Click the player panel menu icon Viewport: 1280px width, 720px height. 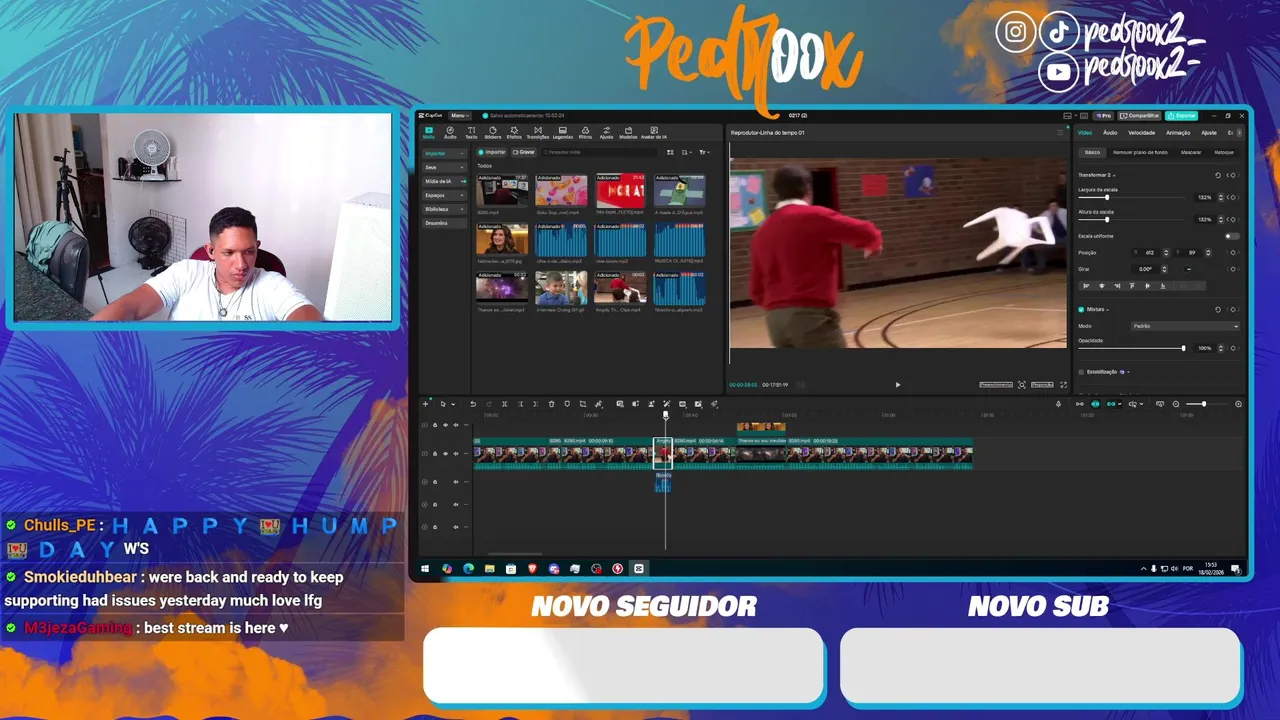tap(1060, 132)
